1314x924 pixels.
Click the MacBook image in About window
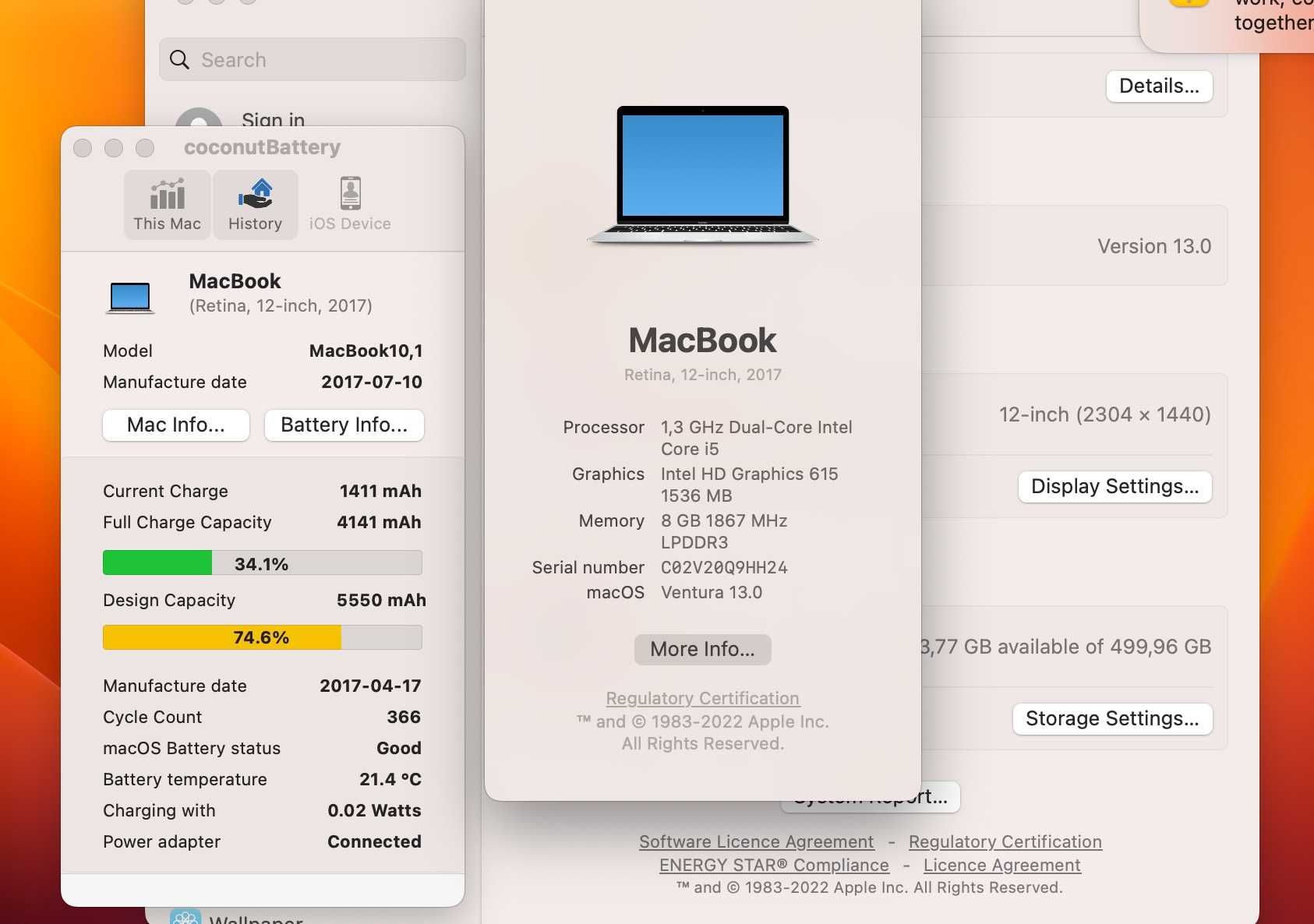703,176
